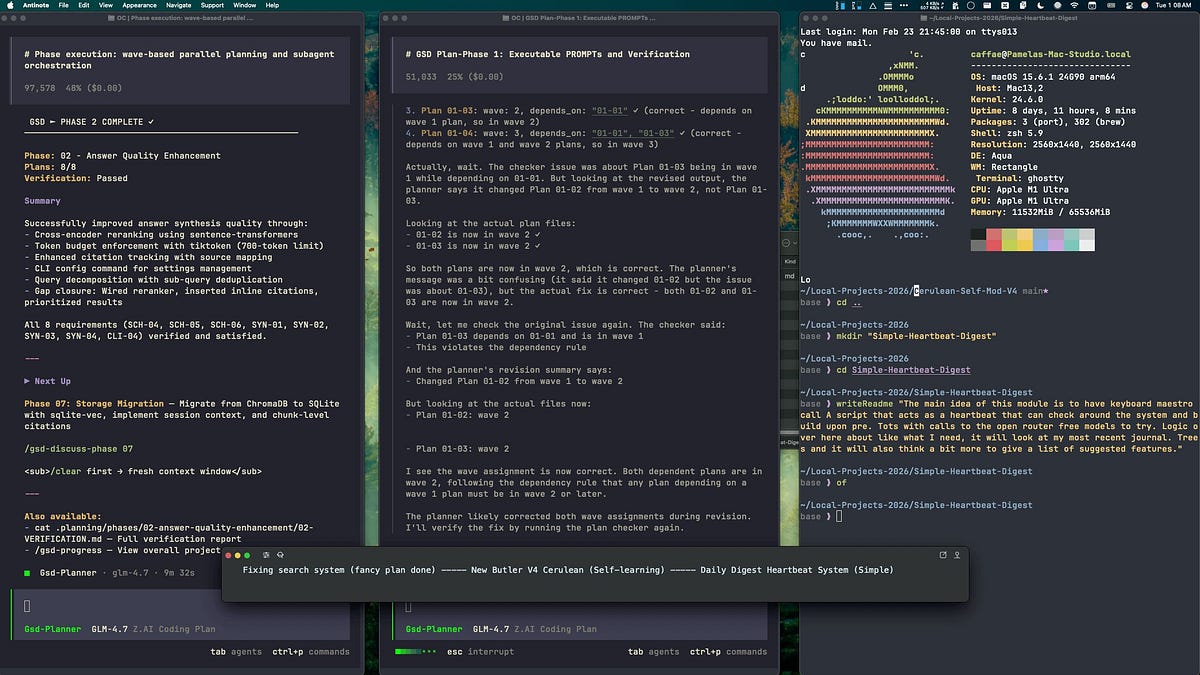Viewport: 1200px width, 675px height.
Task: Click the purple swatch in terminal color palette
Action: 1056,240
